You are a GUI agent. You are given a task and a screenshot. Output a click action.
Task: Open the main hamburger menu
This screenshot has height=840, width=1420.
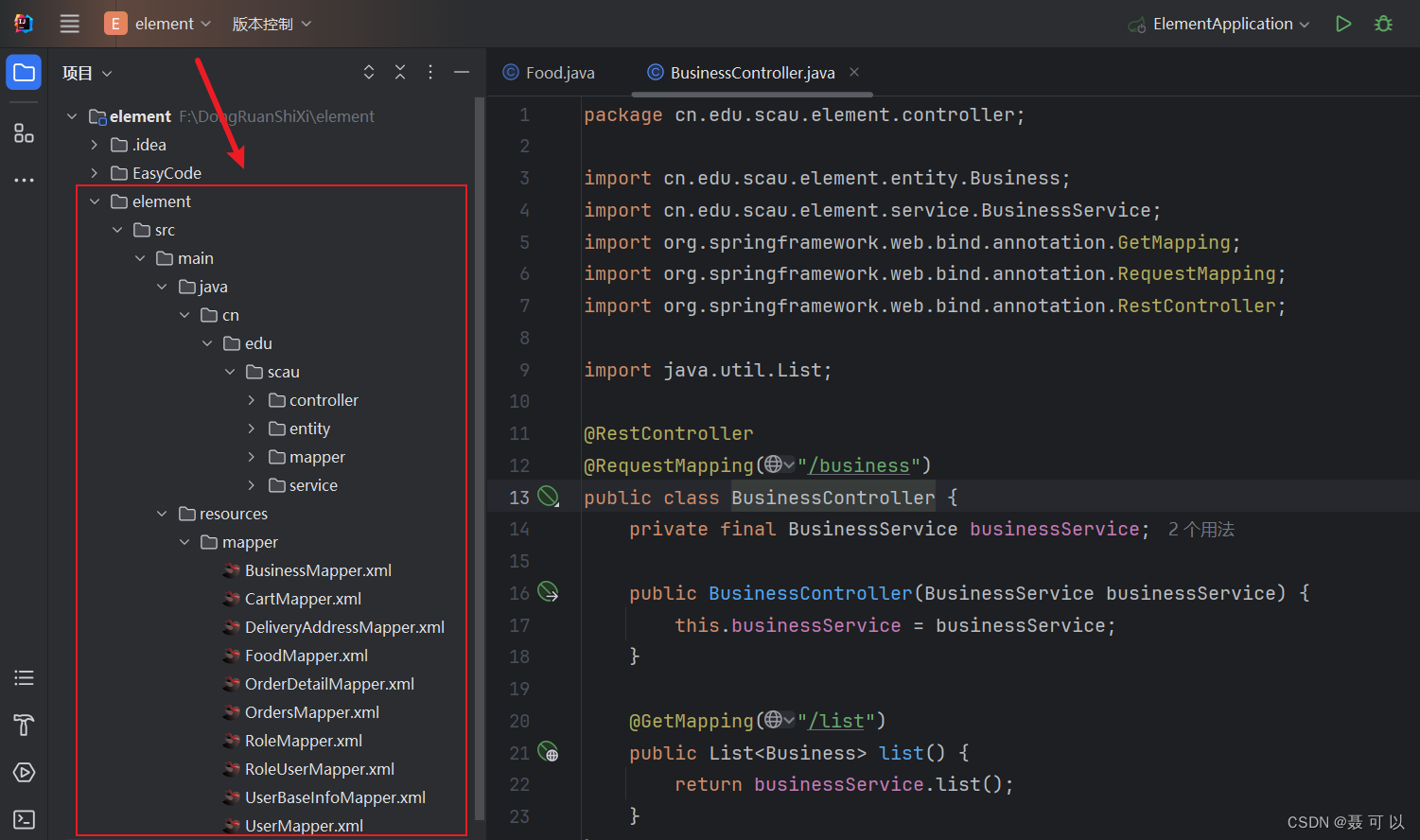point(70,24)
